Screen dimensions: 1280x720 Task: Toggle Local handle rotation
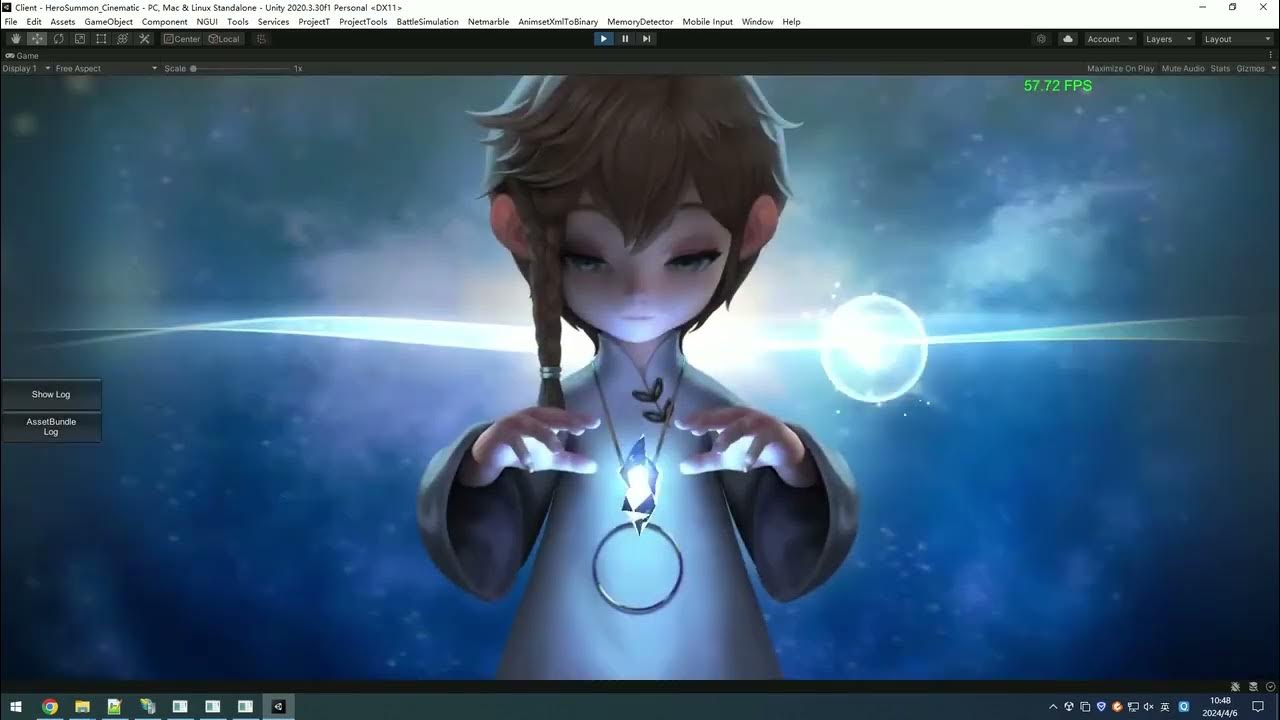[224, 39]
